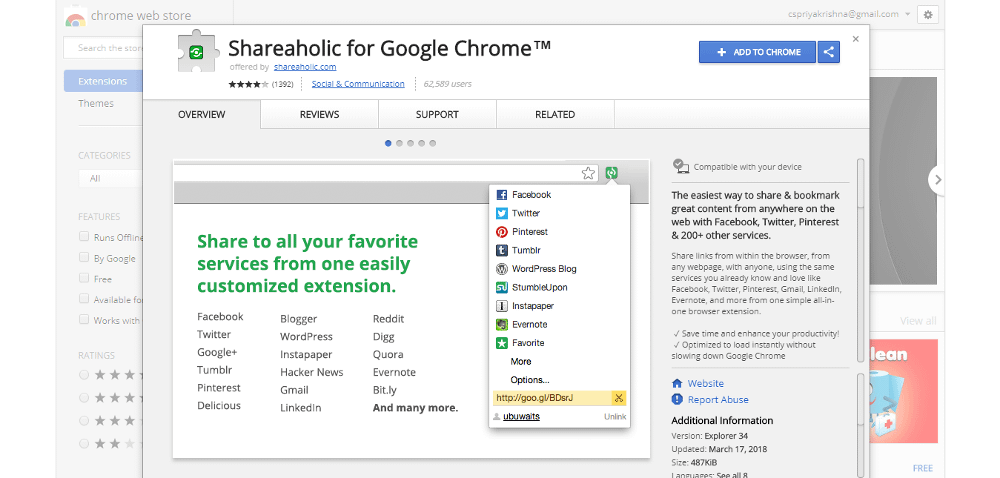This screenshot has width=1000, height=478.
Task: Click Unlink in the share menu
Action: pyautogui.click(x=615, y=417)
